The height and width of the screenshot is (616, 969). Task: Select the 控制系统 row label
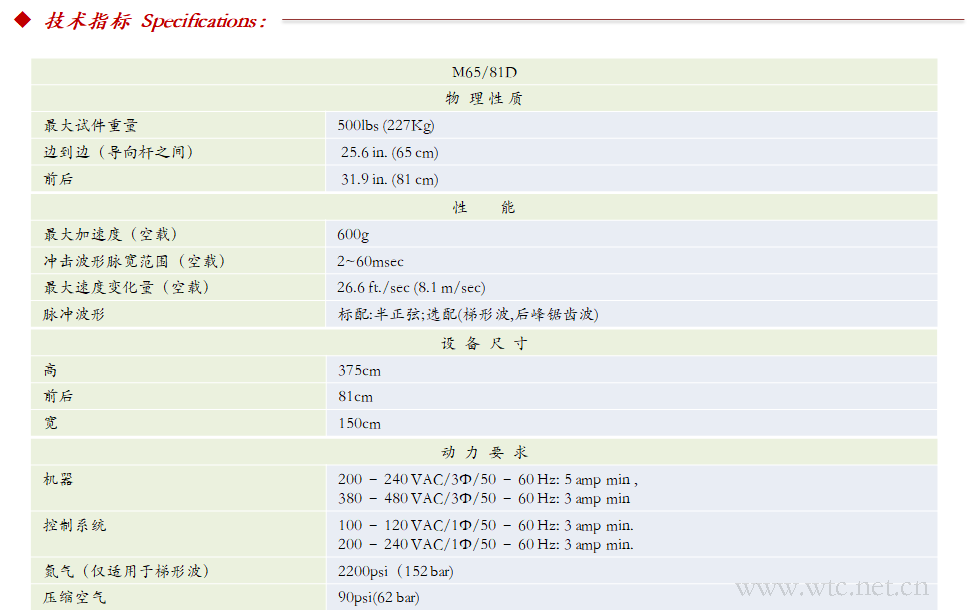75,525
